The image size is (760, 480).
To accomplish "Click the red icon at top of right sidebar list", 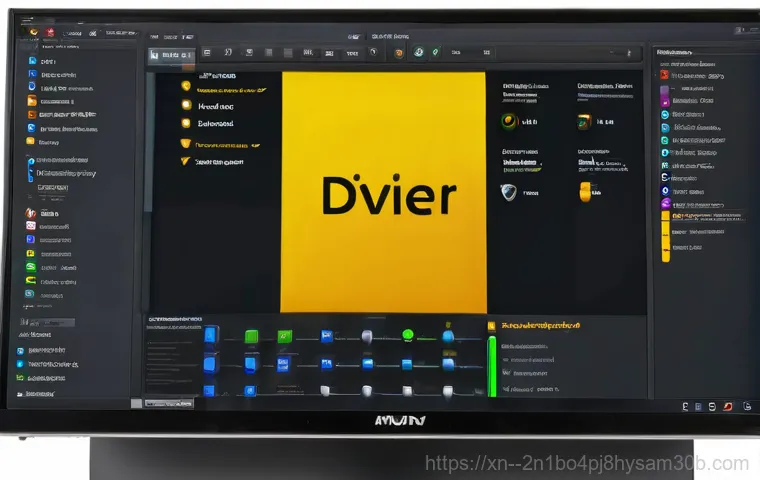I will 665,76.
